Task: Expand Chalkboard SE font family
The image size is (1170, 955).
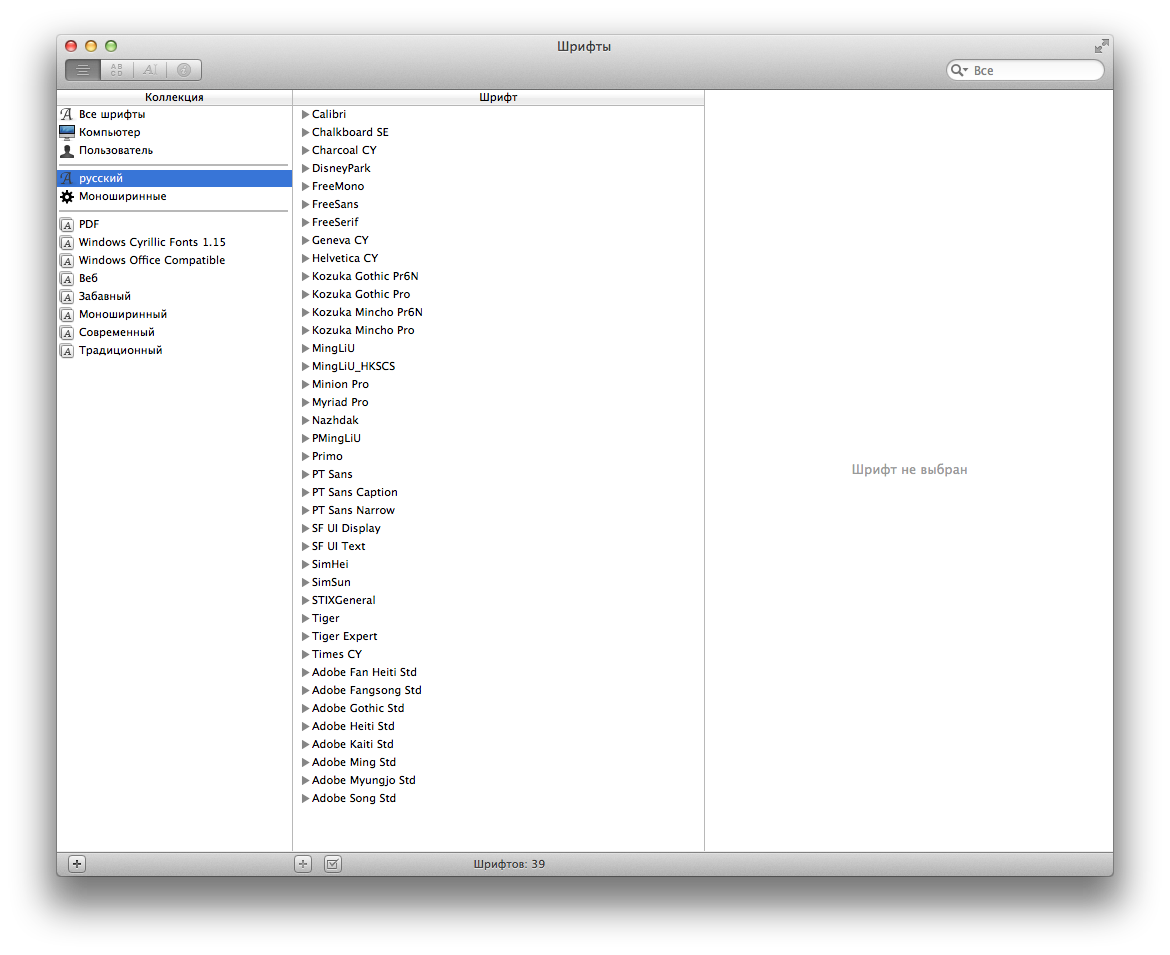Action: pos(305,132)
